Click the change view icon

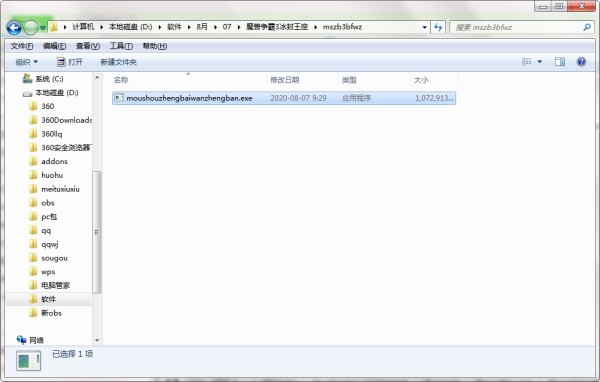(527, 61)
